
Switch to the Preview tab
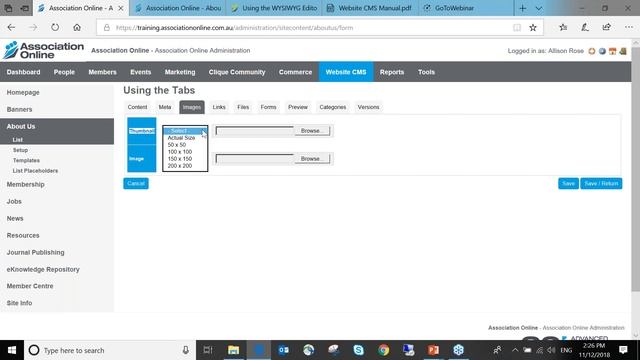298,107
